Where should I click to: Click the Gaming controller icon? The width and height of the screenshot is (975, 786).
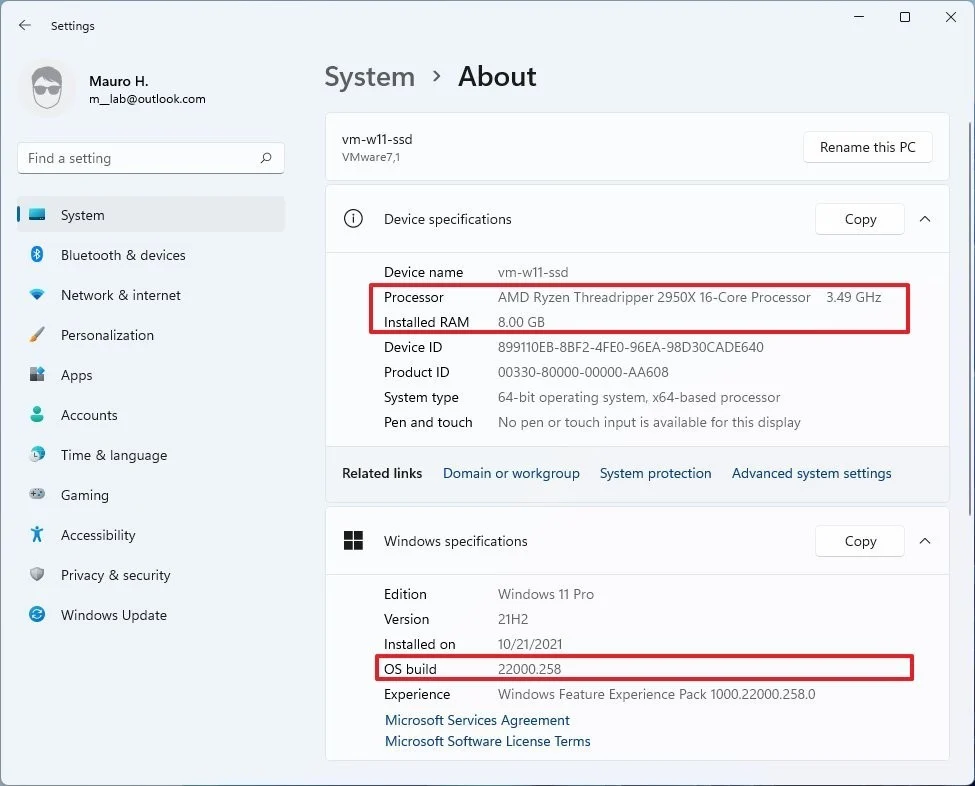(x=37, y=494)
